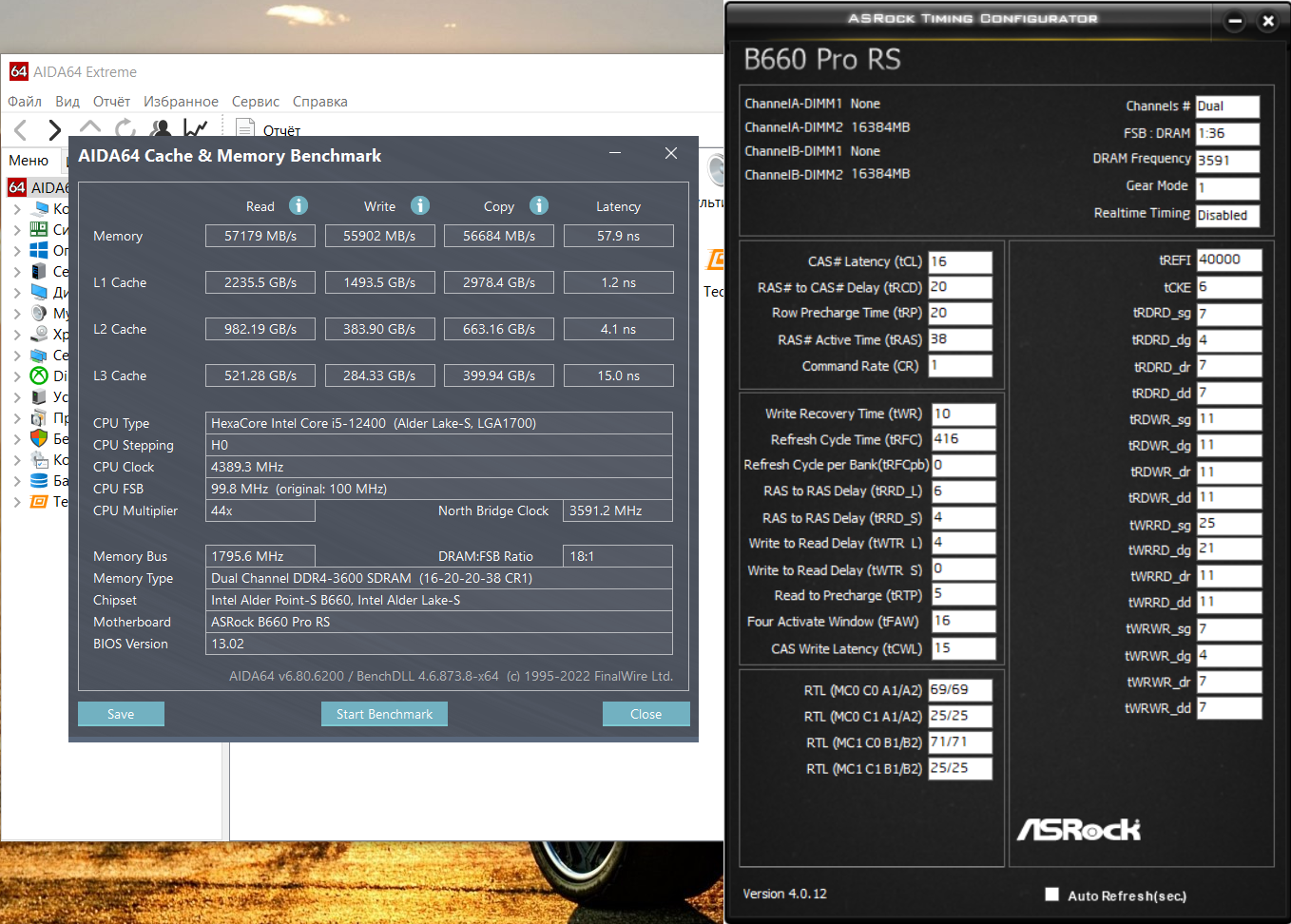Expand the tree node with monitor icon
Screen dimensions: 1291x924
[x=17, y=293]
